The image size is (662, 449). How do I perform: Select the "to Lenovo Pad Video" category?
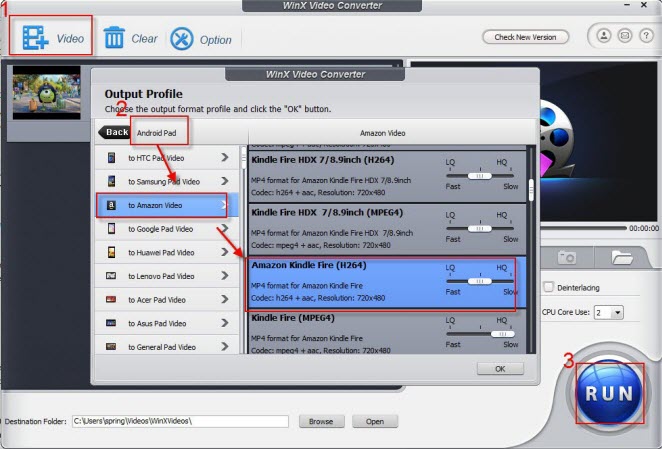(x=167, y=276)
